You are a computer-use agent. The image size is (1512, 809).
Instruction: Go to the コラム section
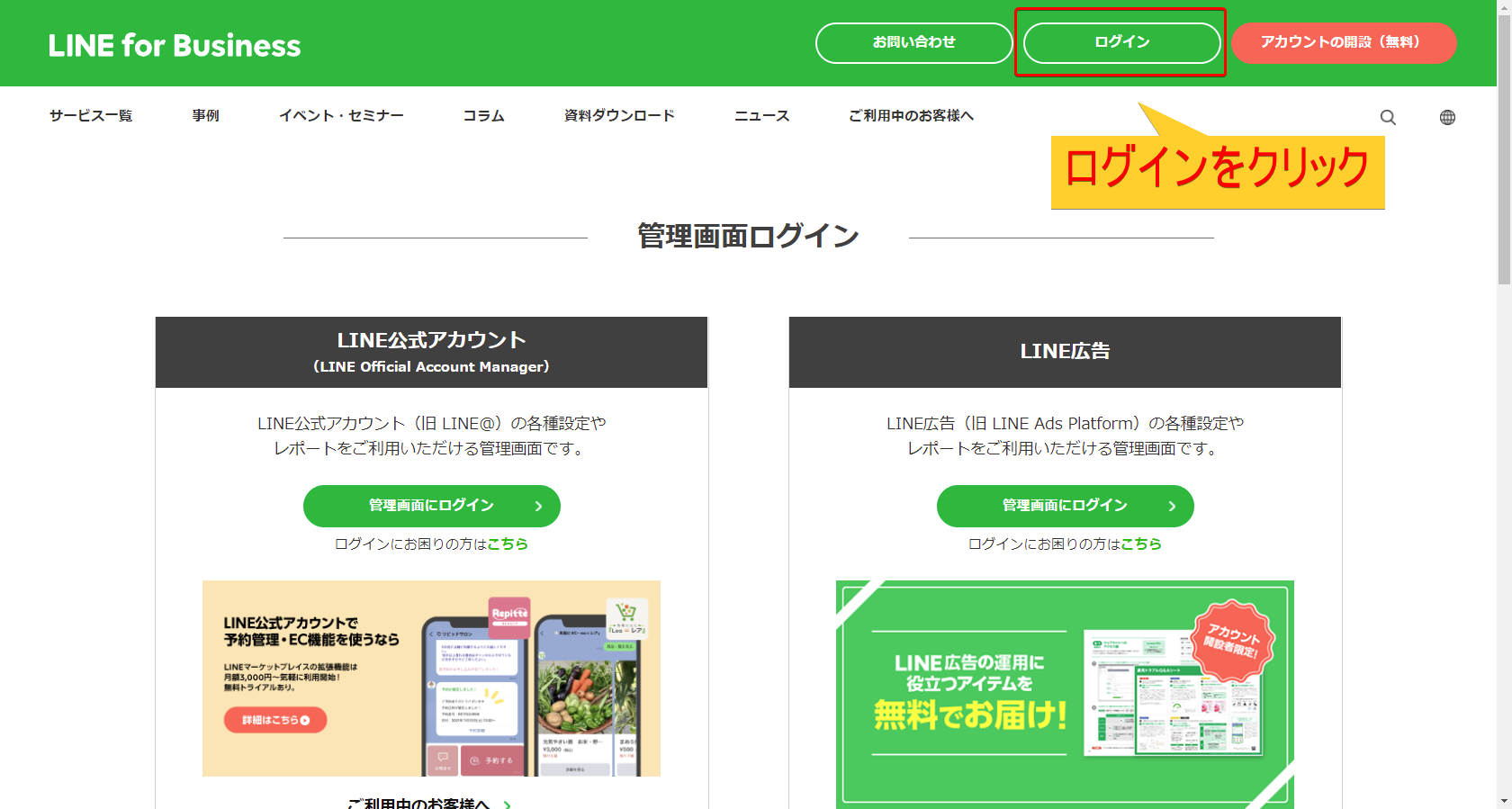pos(483,116)
